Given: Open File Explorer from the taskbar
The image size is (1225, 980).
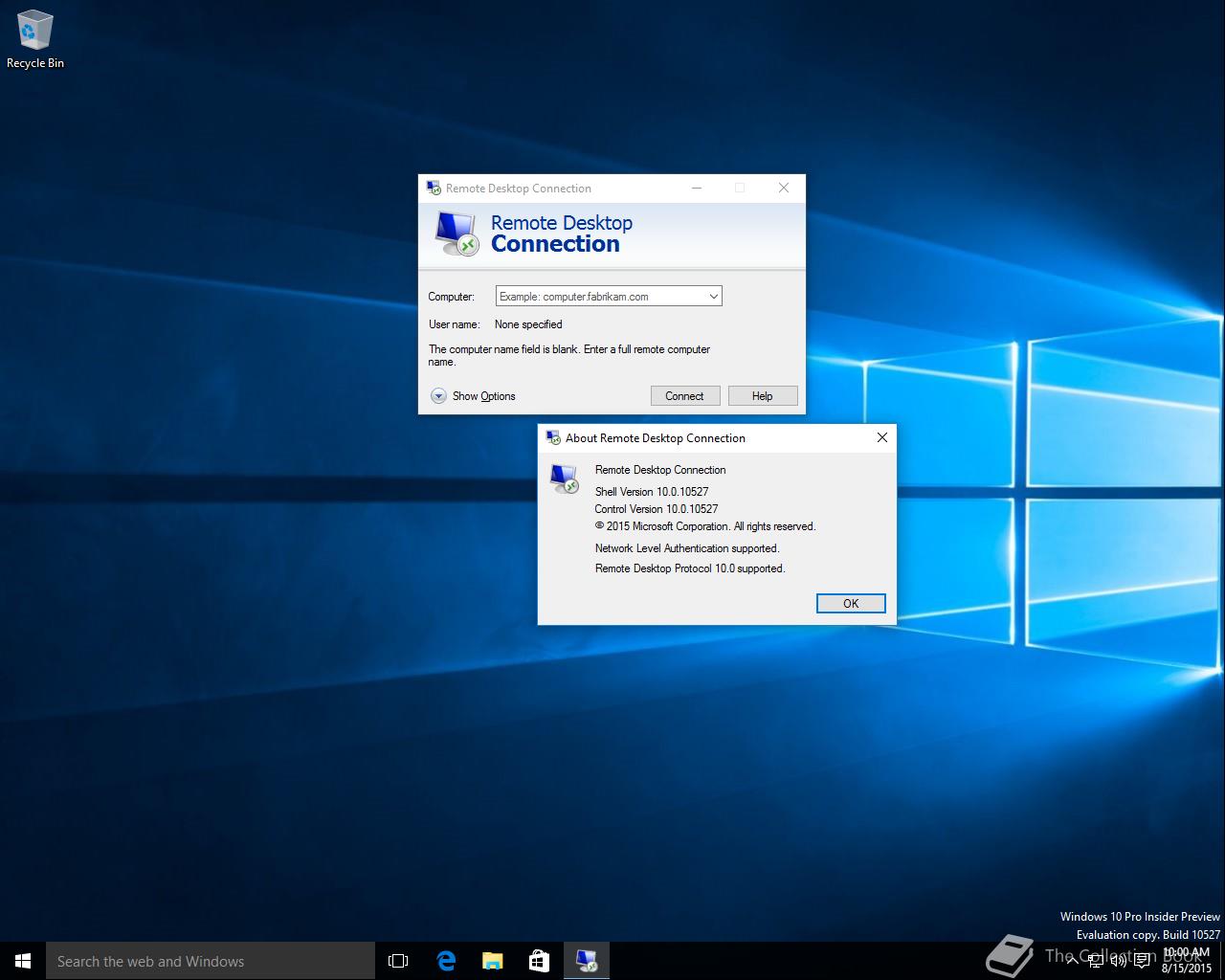Looking at the screenshot, I should (493, 961).
